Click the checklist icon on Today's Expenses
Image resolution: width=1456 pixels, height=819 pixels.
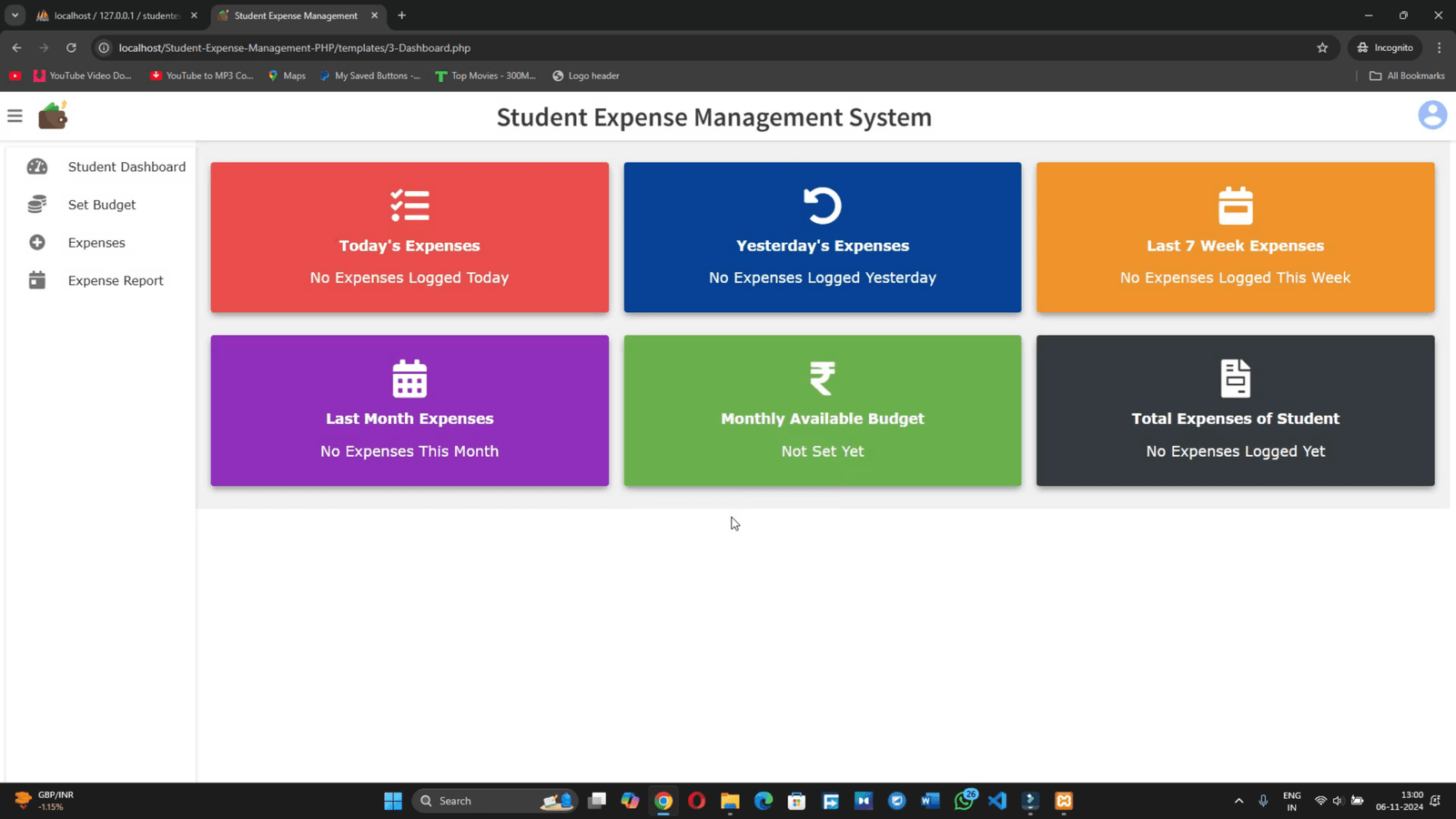pyautogui.click(x=409, y=206)
